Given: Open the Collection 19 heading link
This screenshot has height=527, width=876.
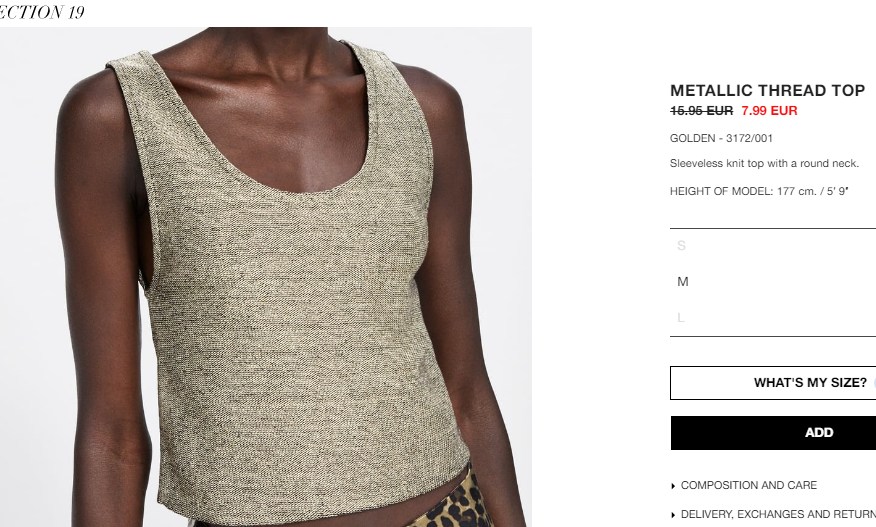Looking at the screenshot, I should [42, 12].
